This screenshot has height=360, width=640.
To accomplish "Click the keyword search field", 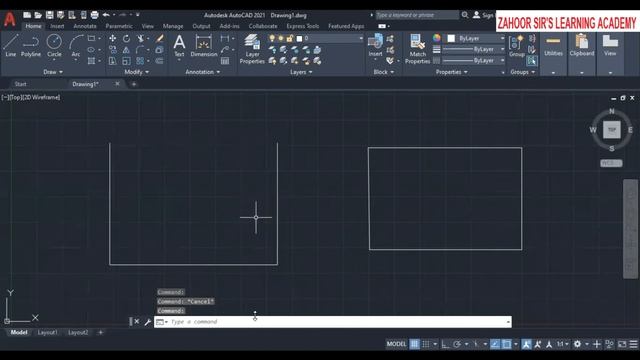I will (417, 15).
